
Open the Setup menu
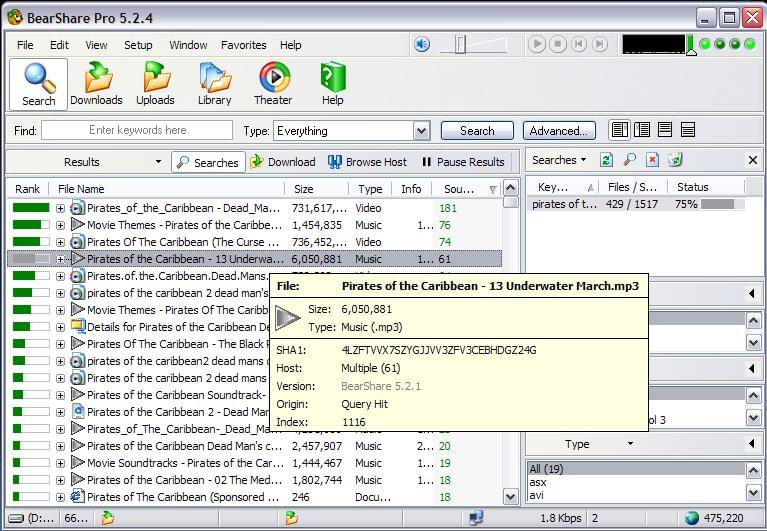coord(138,45)
